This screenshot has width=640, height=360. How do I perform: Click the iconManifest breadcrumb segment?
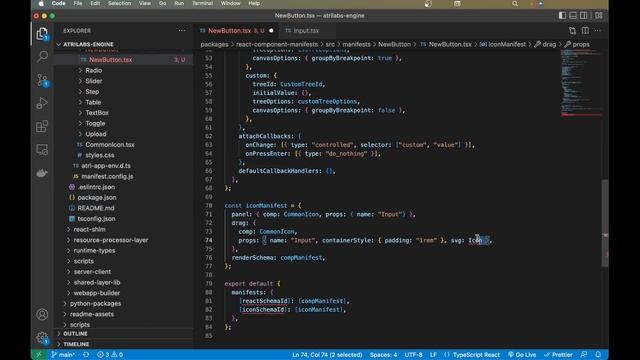point(507,44)
